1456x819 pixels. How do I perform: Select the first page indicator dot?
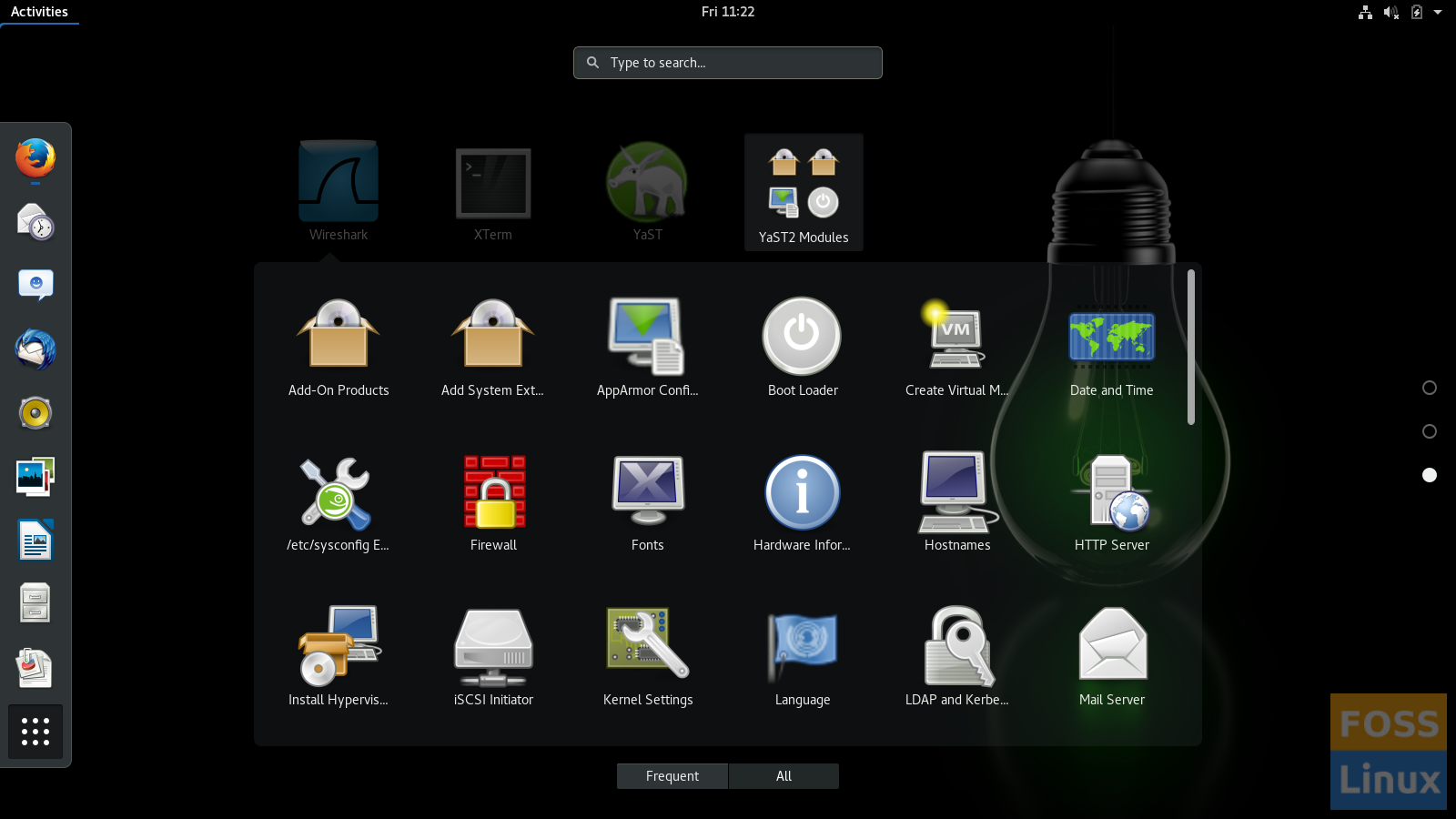pos(1430,388)
